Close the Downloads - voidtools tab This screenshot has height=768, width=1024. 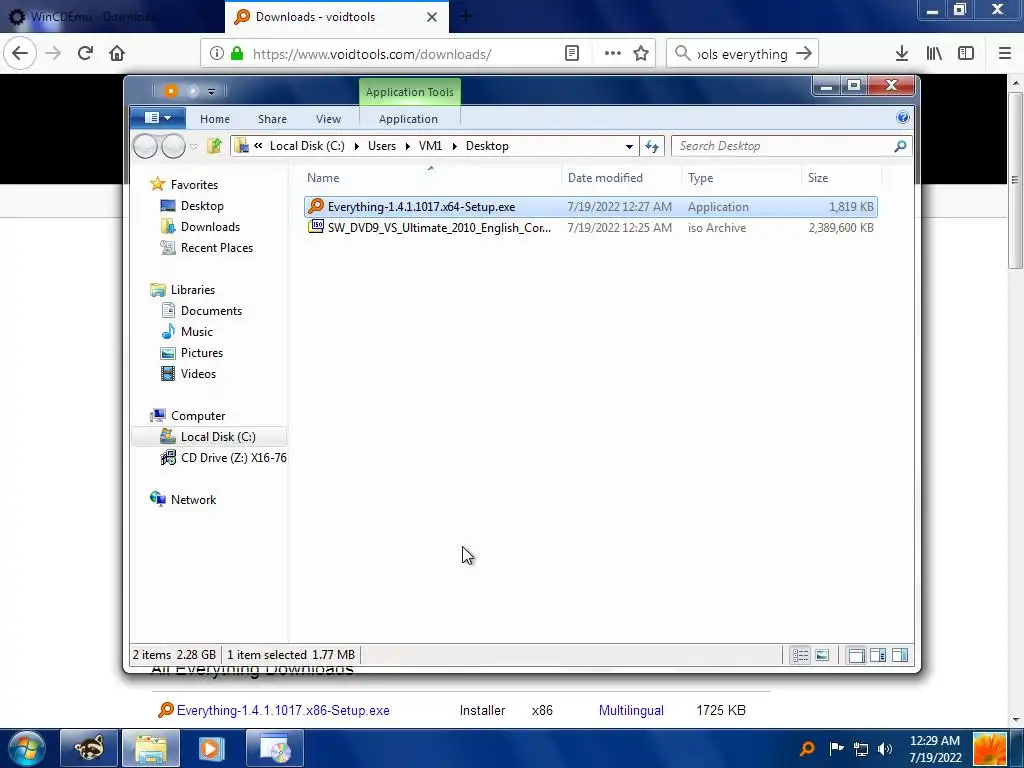(432, 17)
